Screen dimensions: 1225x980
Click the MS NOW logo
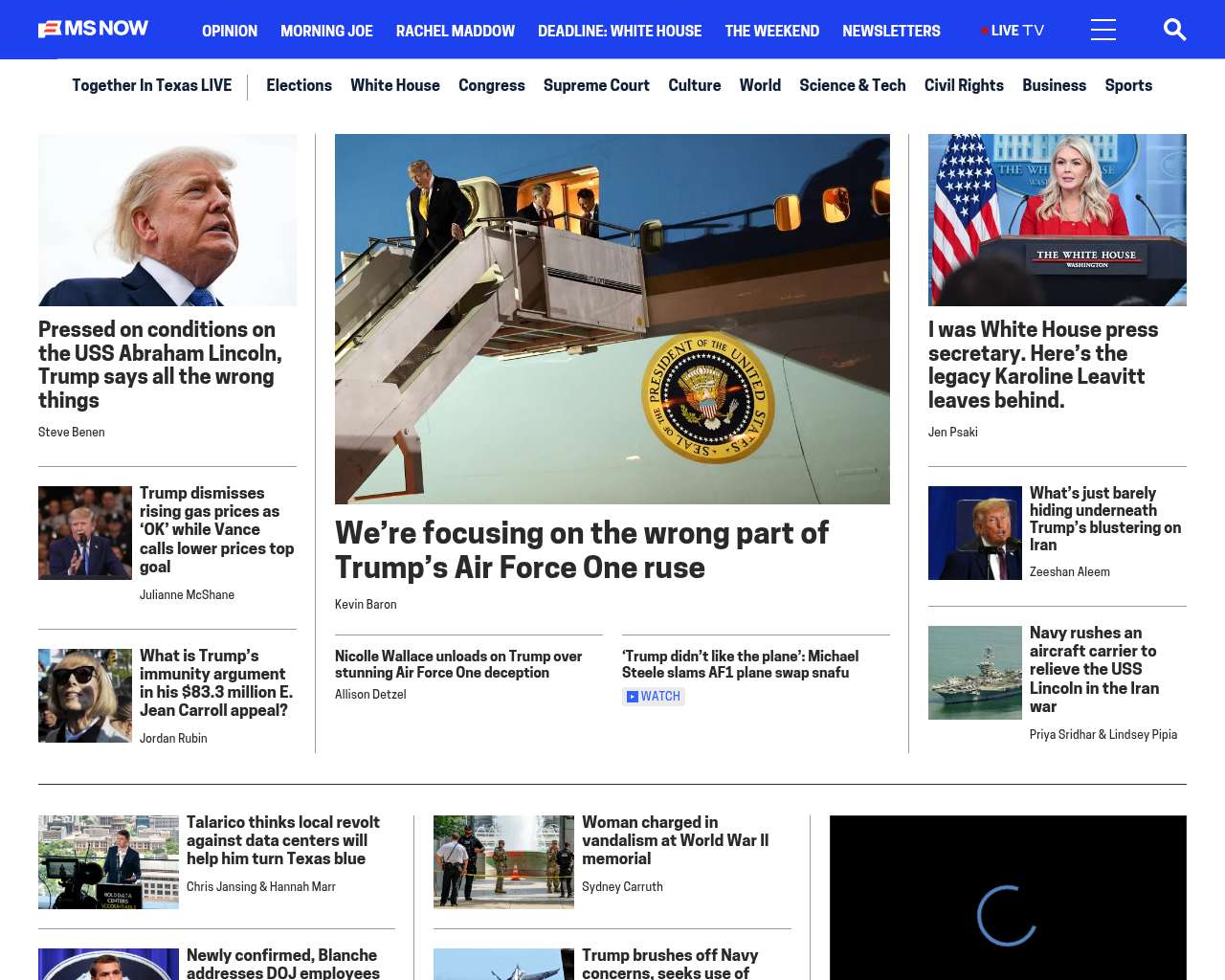pos(94,29)
